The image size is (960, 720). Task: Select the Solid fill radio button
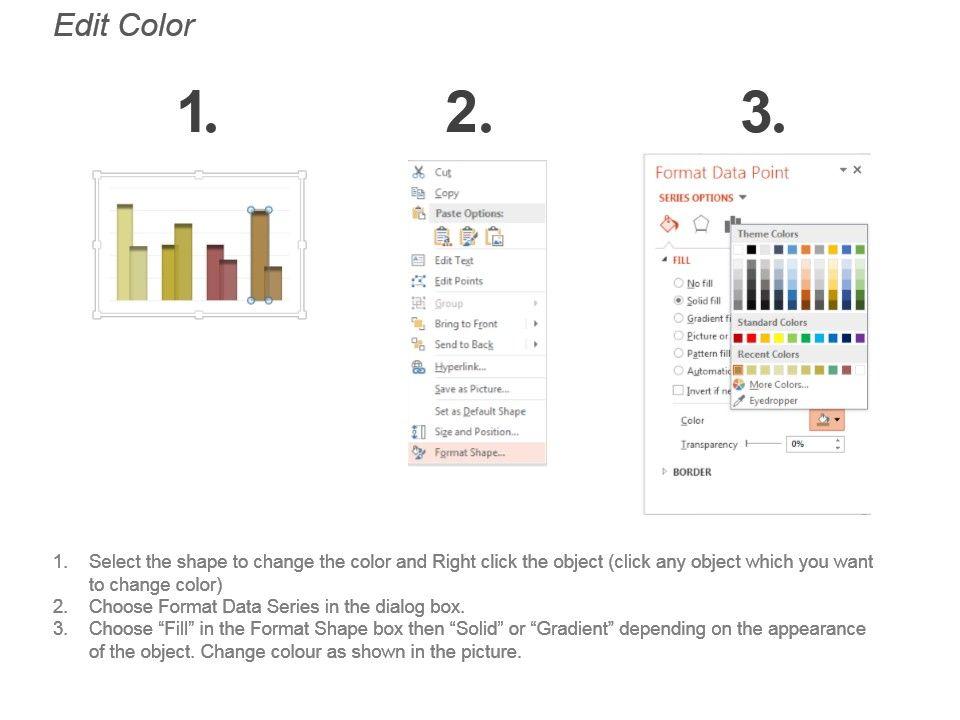679,300
